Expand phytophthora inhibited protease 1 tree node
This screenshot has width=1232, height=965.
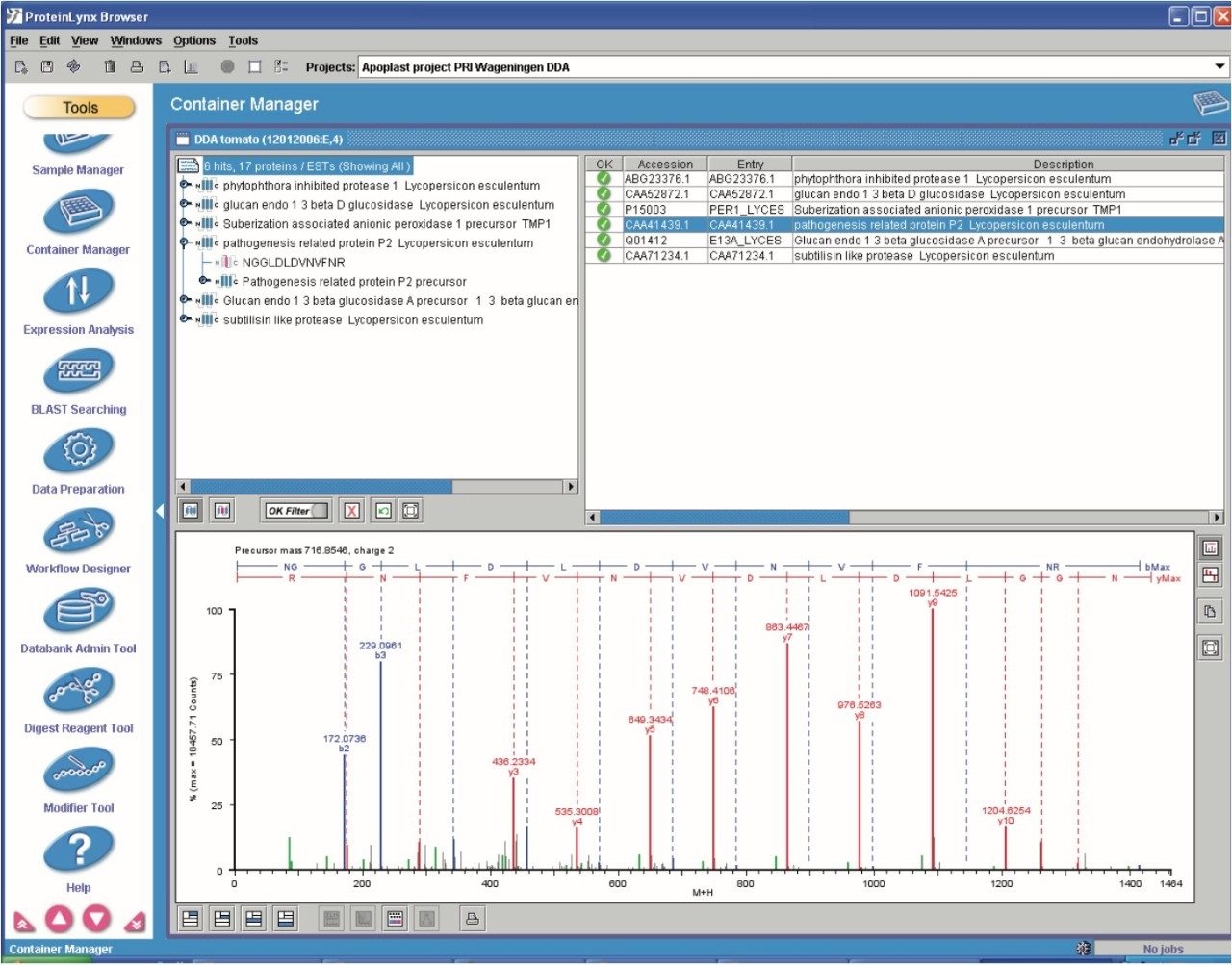click(184, 185)
